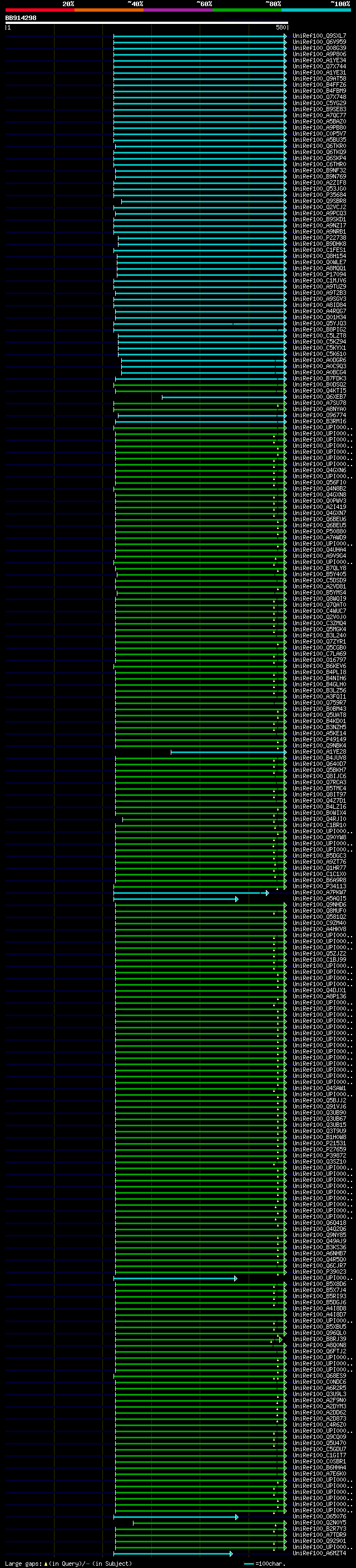Open hit UniRef100_P17094
The height and width of the screenshot is (1568, 356).
[x=319, y=275]
